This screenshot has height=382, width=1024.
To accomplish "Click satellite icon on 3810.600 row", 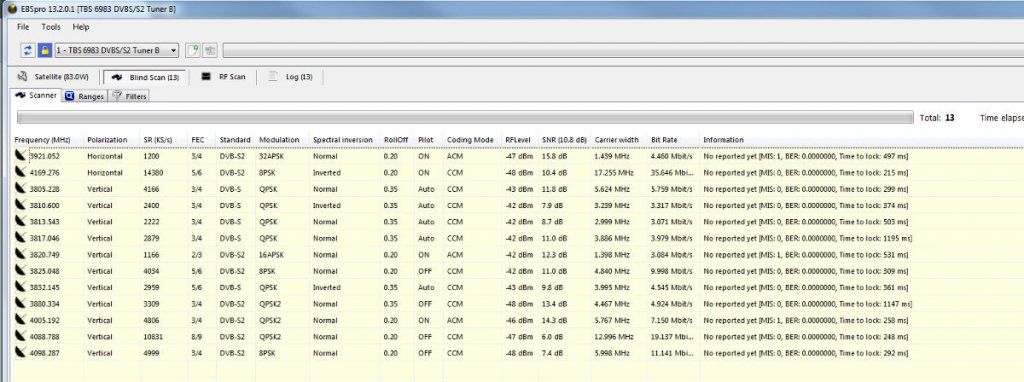I will click(21, 204).
